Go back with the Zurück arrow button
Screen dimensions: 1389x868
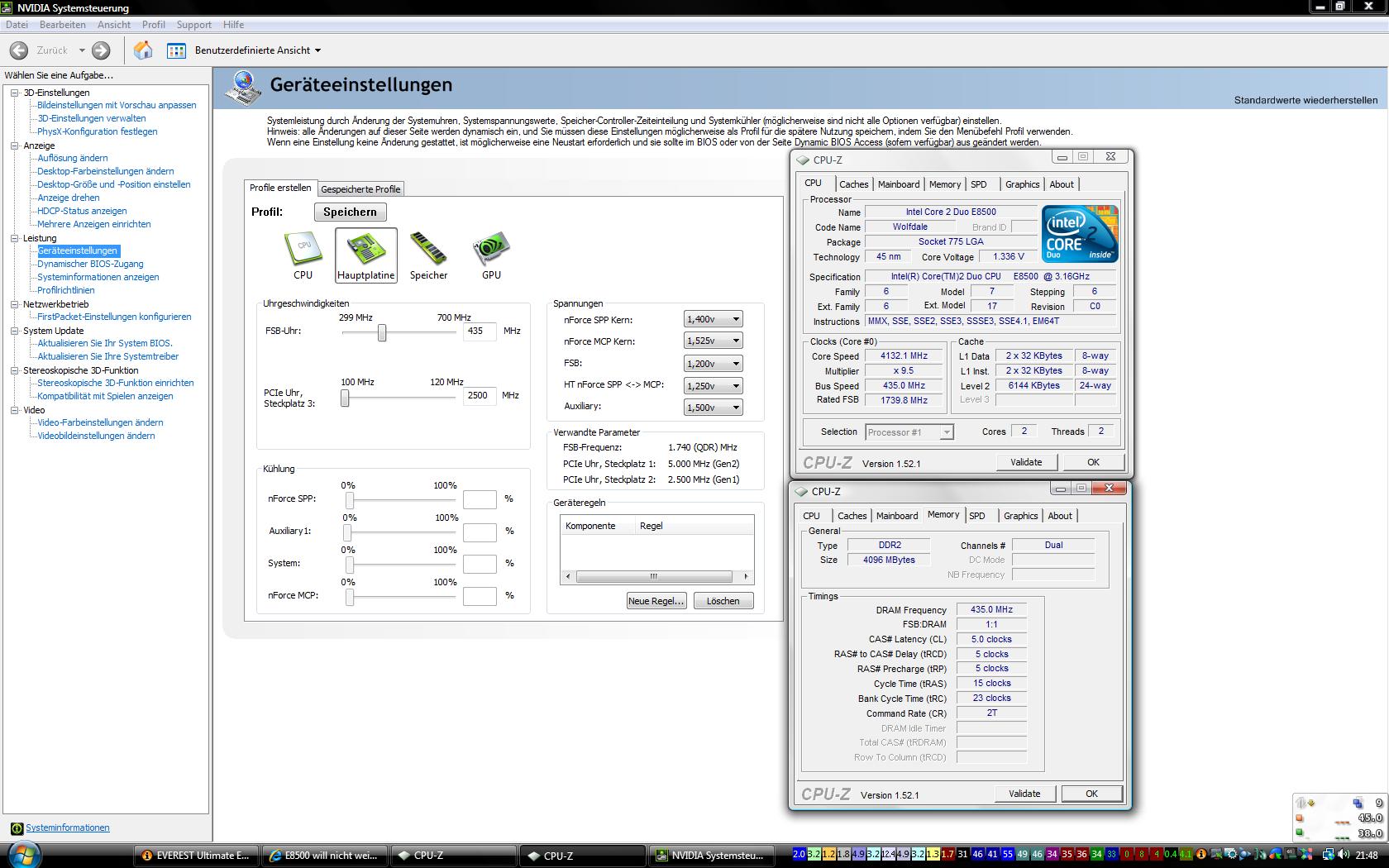tap(18, 50)
